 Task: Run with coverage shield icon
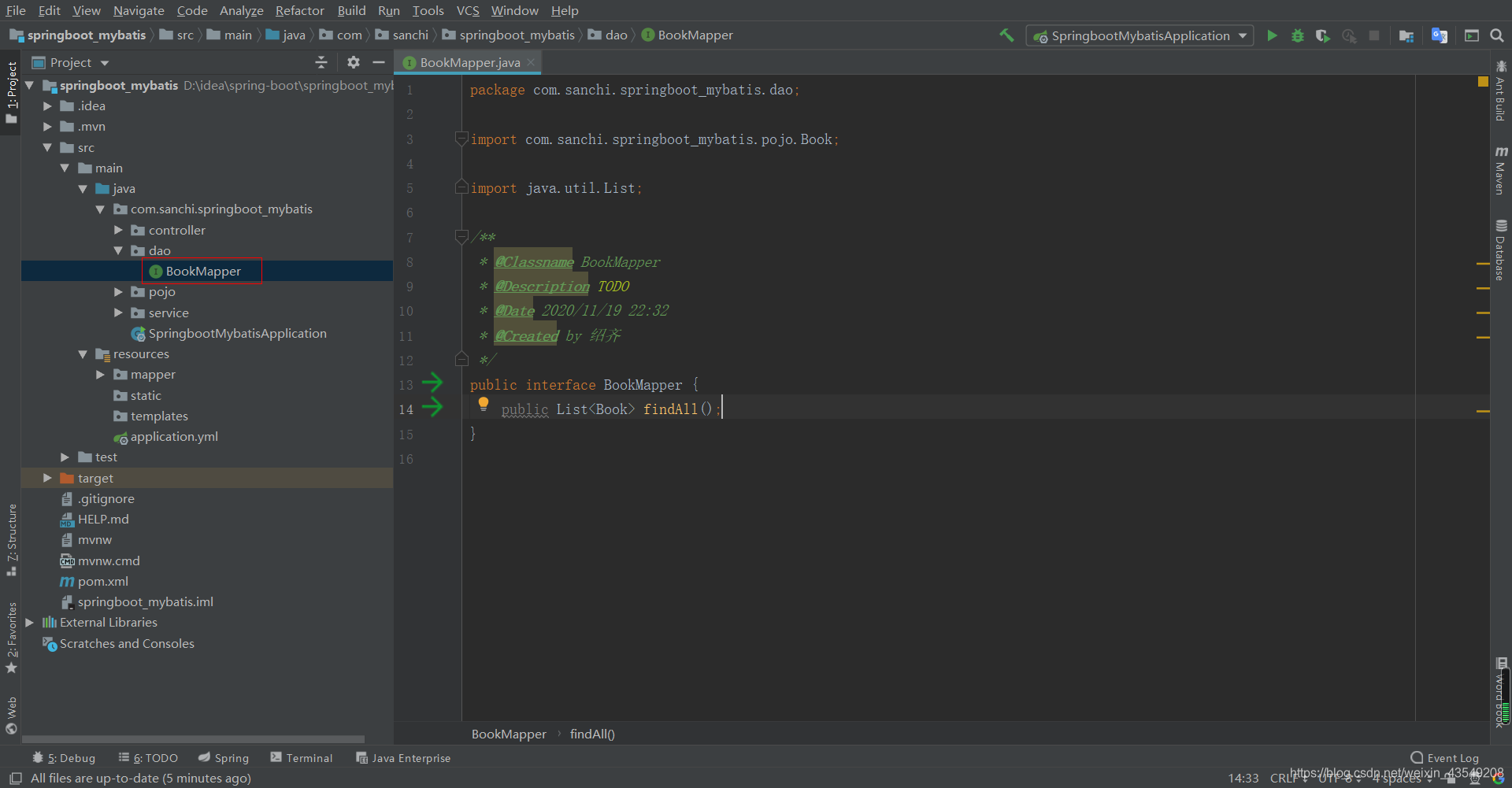1323,35
